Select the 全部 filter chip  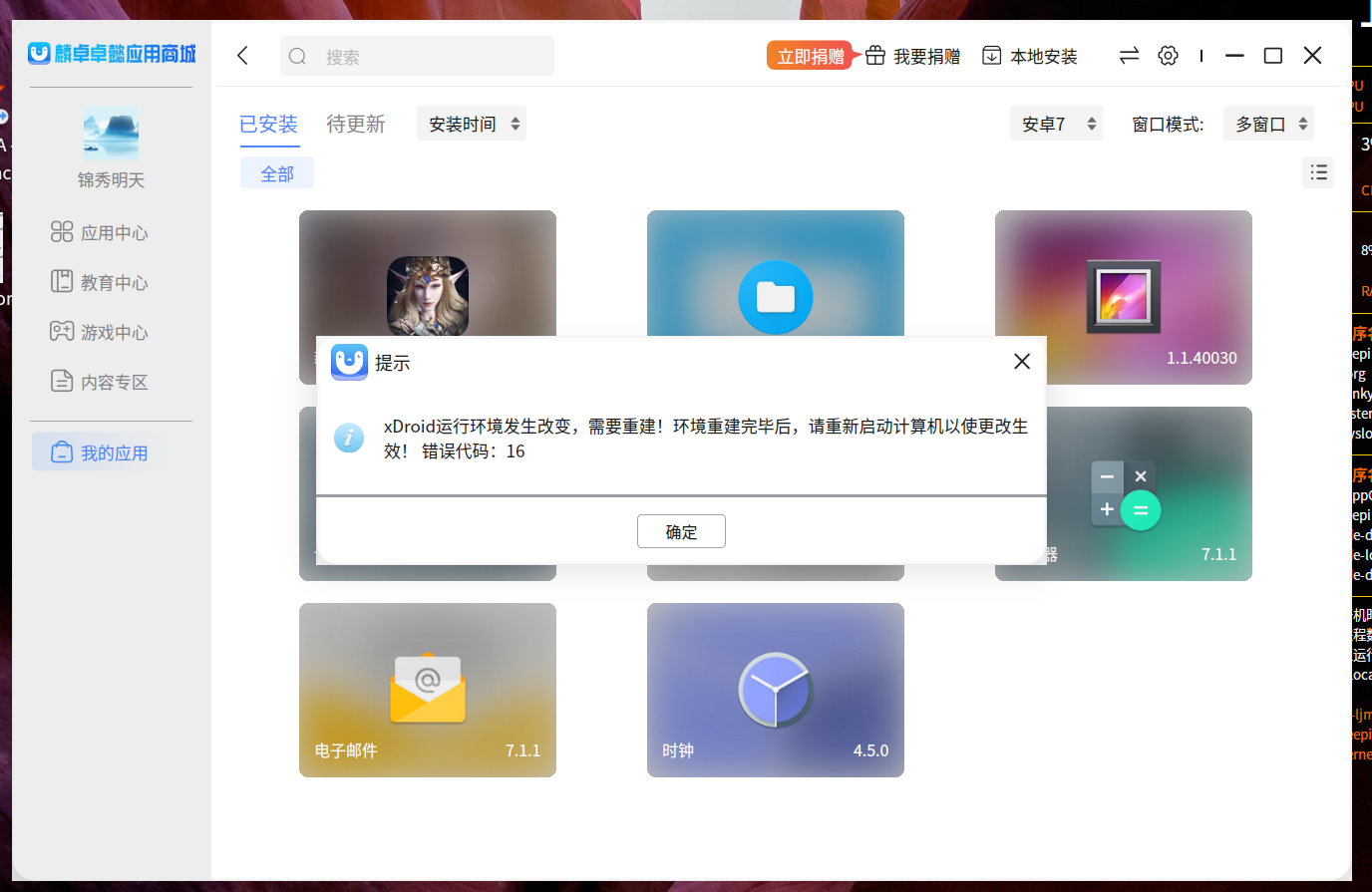pos(277,171)
